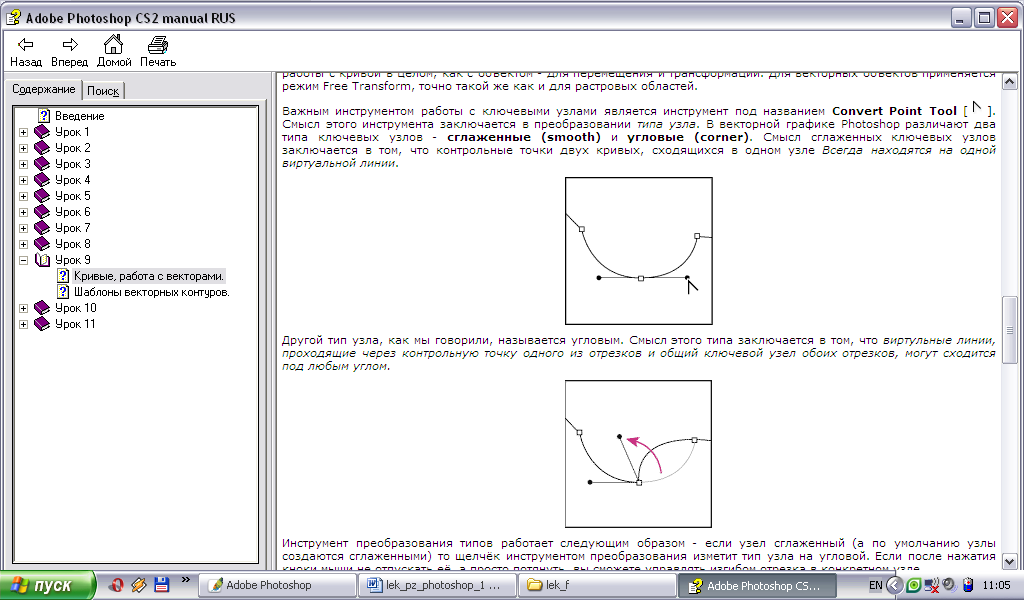
Task: Expand the Урок 4 node
Action: click(x=24, y=180)
